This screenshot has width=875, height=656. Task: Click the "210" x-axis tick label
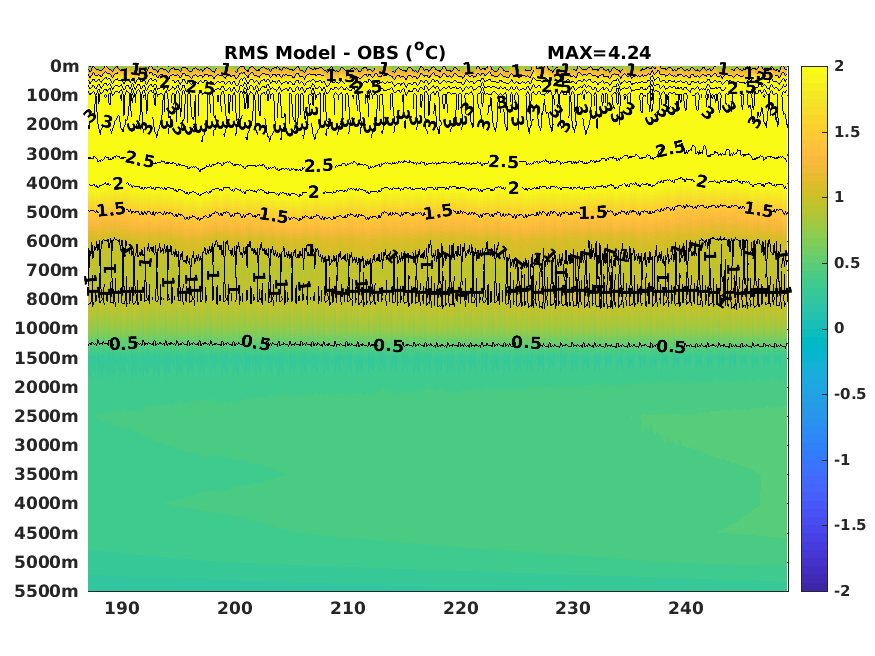point(348,608)
